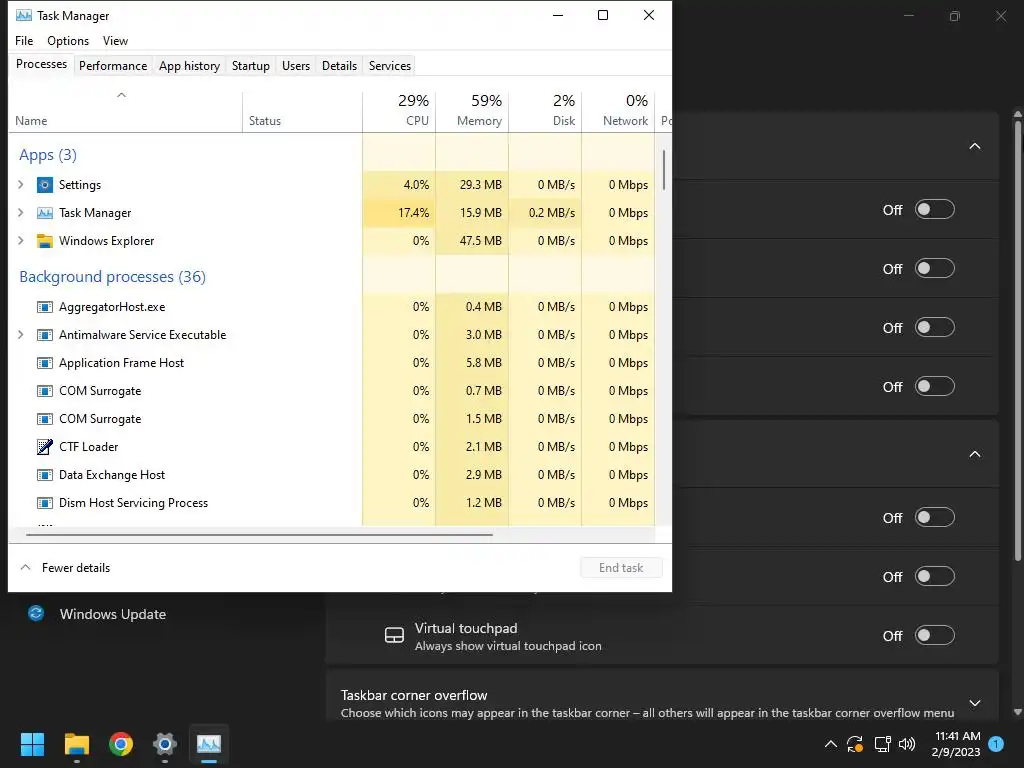Click the Virtual touchpad icon in Settings
Screen dimensions: 1024x768
click(394, 635)
